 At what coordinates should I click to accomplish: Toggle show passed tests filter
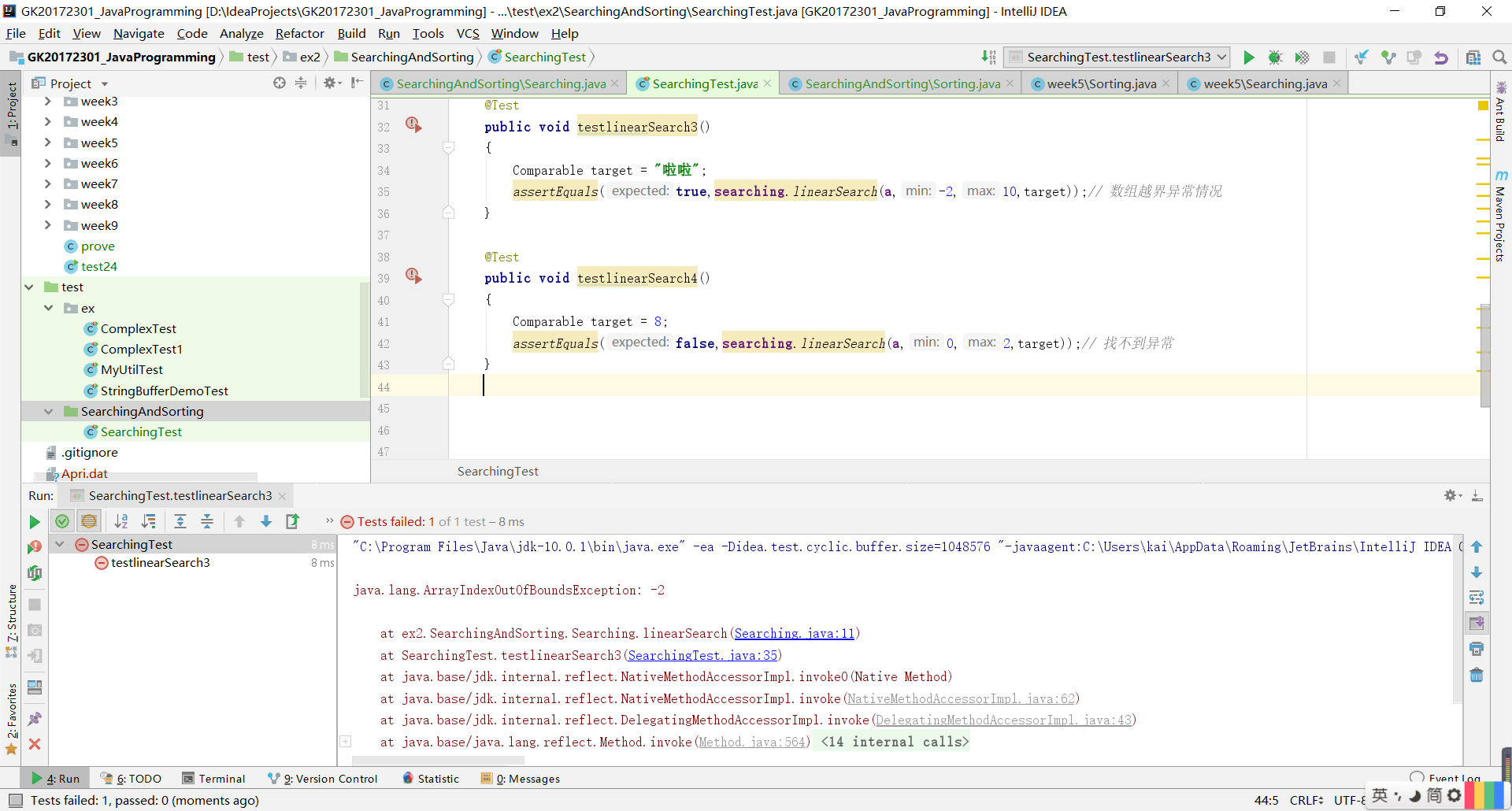(62, 521)
